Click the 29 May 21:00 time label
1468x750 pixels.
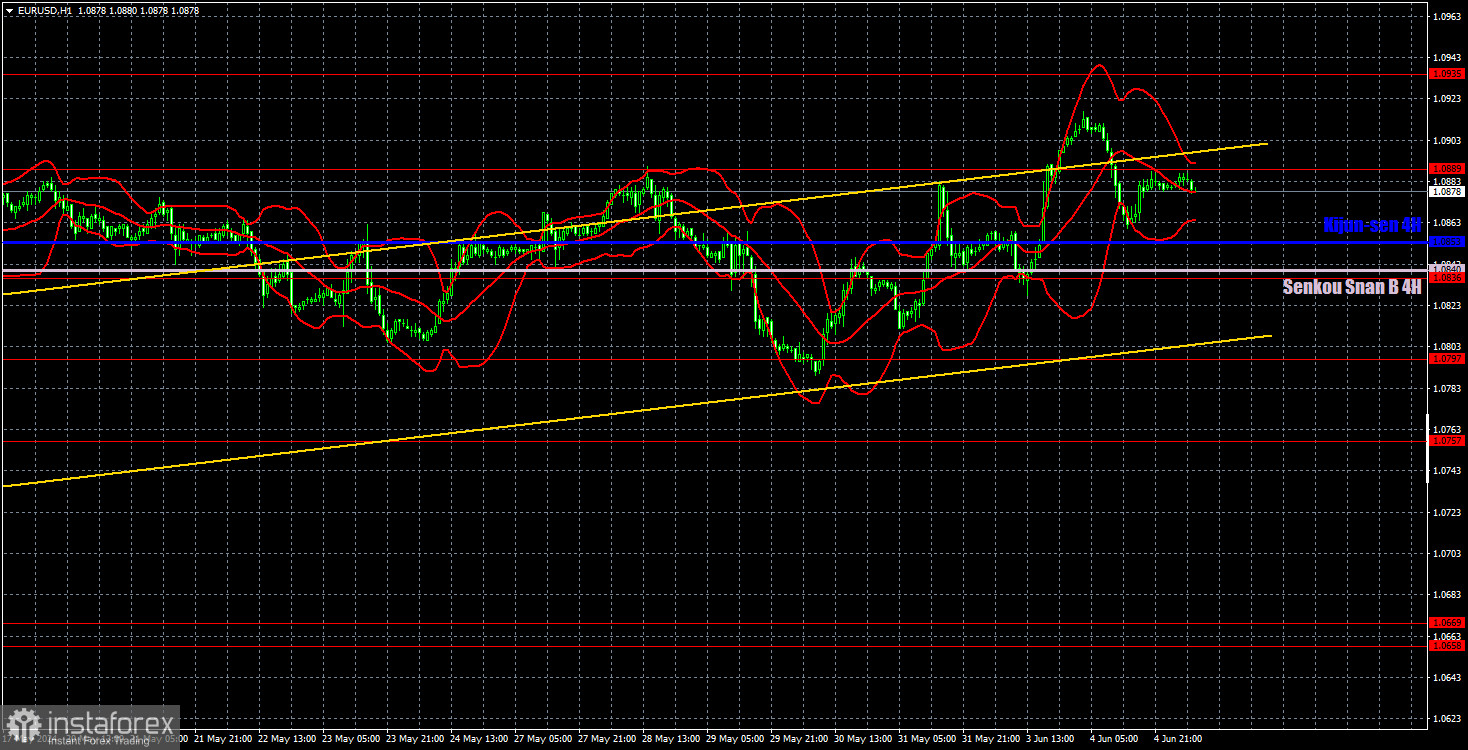(798, 739)
